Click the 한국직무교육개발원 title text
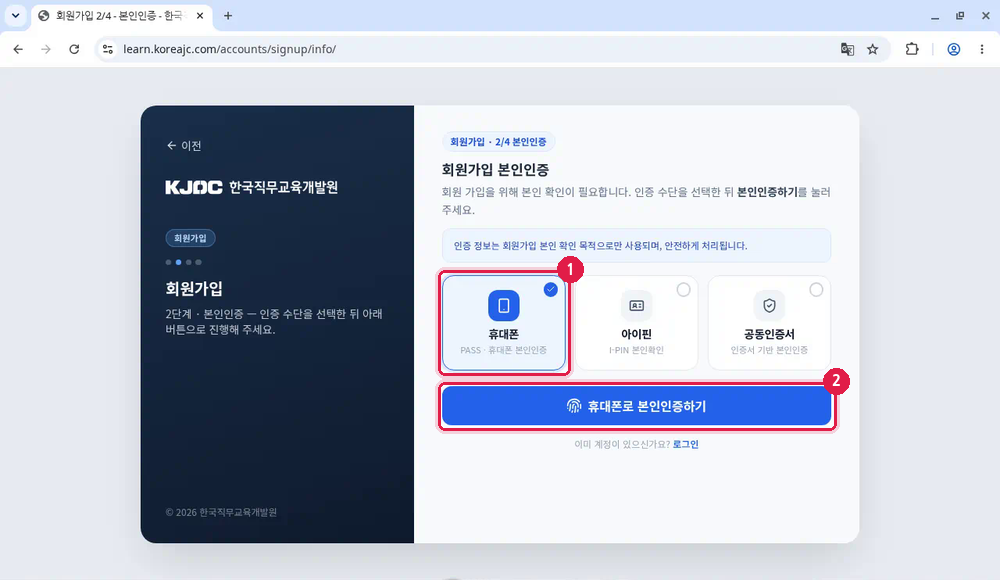The height and width of the screenshot is (580, 1000). [283, 187]
